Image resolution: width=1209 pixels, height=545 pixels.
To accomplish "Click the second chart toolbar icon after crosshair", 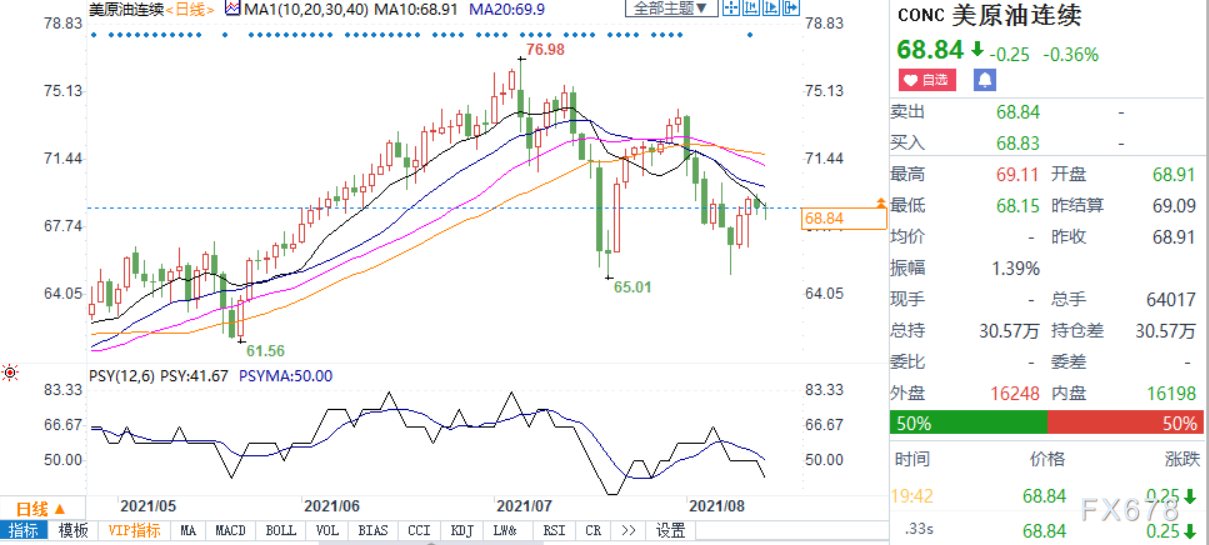I will pyautogui.click(x=750, y=9).
